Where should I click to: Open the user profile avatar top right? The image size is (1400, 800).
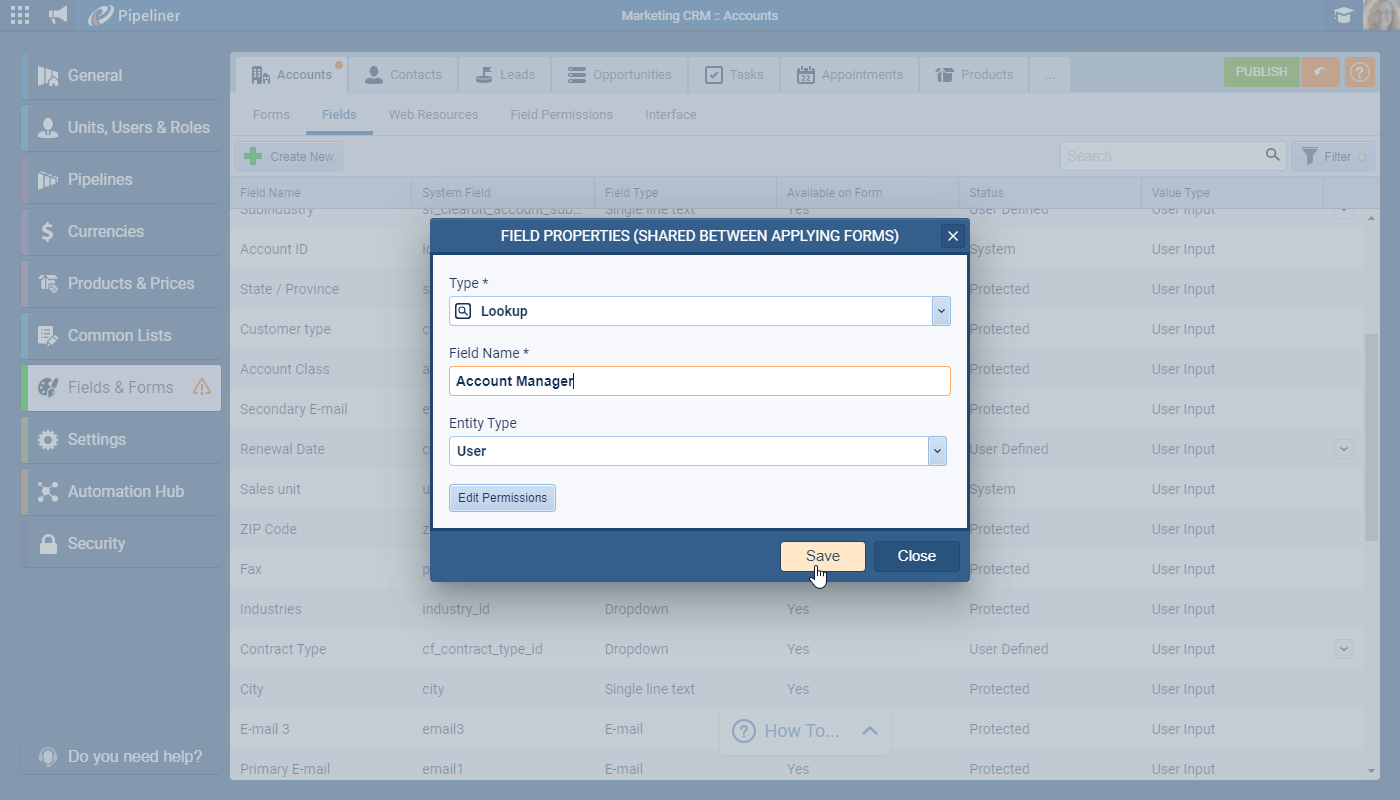[x=1377, y=15]
